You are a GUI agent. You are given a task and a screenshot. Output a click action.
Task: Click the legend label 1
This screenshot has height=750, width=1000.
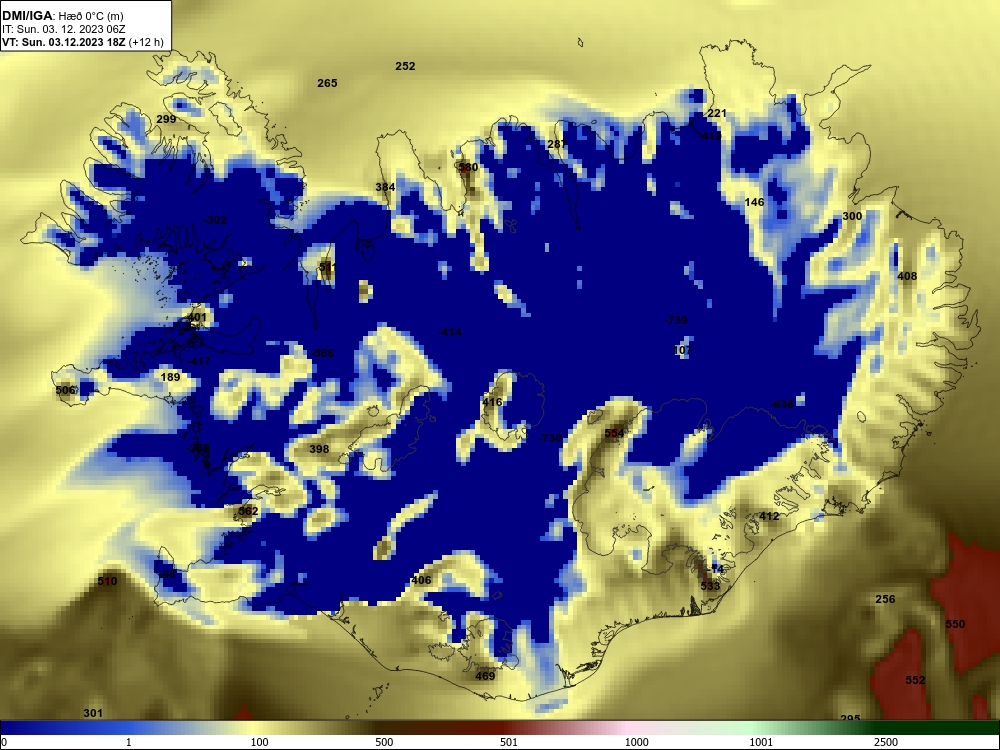pos(129,742)
